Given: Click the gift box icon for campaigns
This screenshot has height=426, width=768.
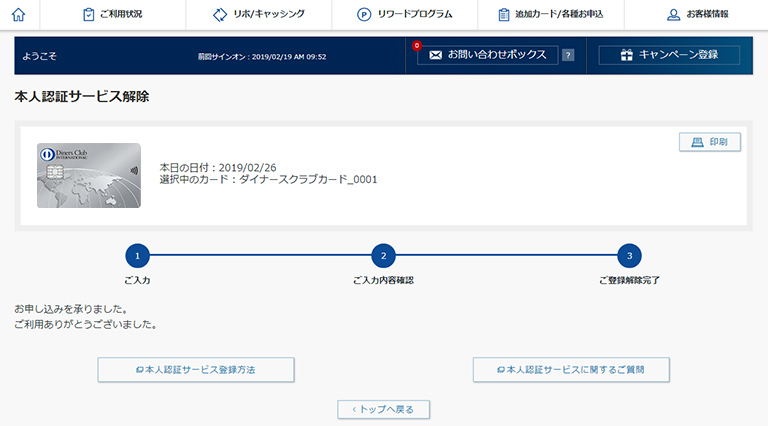Looking at the screenshot, I should pyautogui.click(x=626, y=55).
